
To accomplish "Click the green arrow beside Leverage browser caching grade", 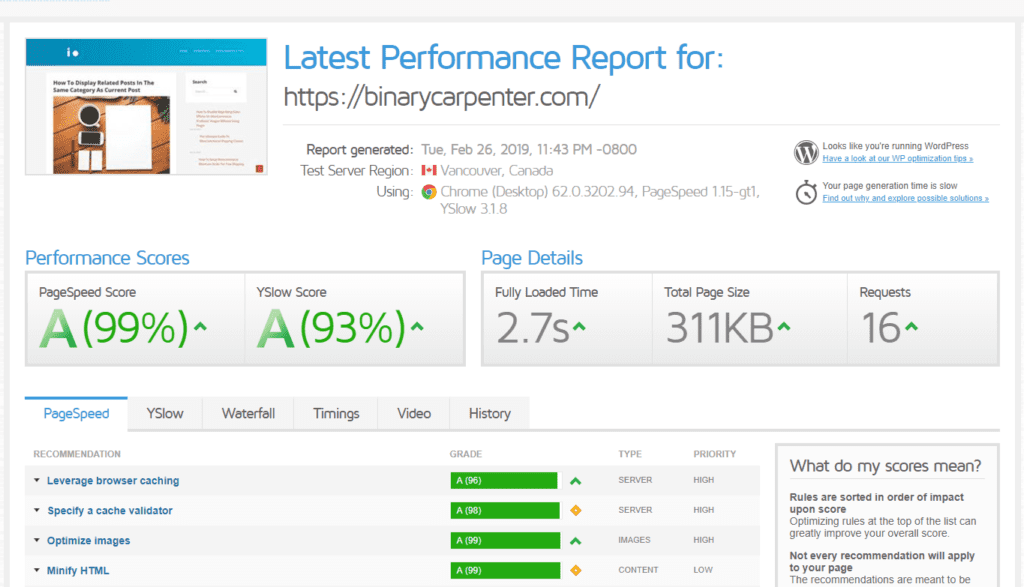I will pyautogui.click(x=575, y=481).
